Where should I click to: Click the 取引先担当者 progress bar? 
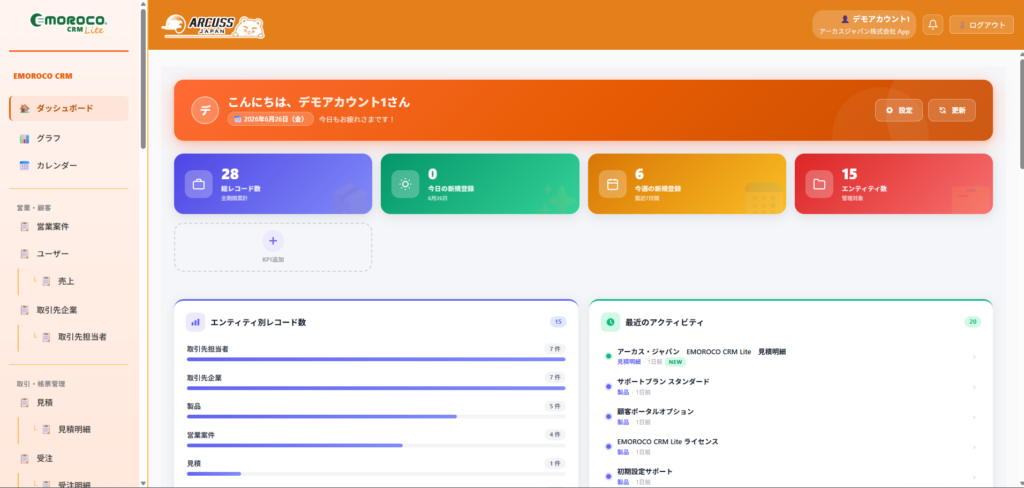tap(376, 359)
